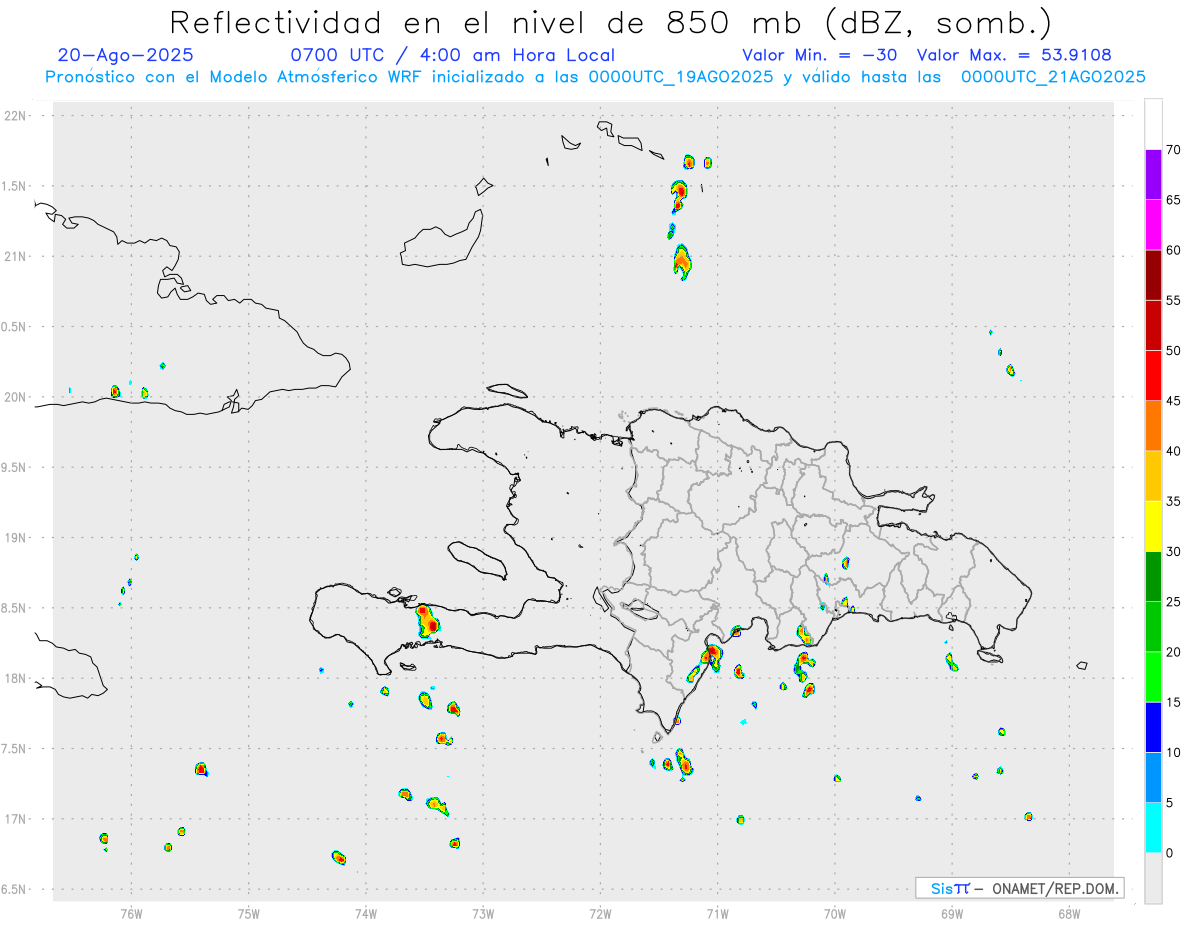Screen dimensions: 1200x927
Task: Click the '69W' longitude axis label
Action: click(x=952, y=914)
